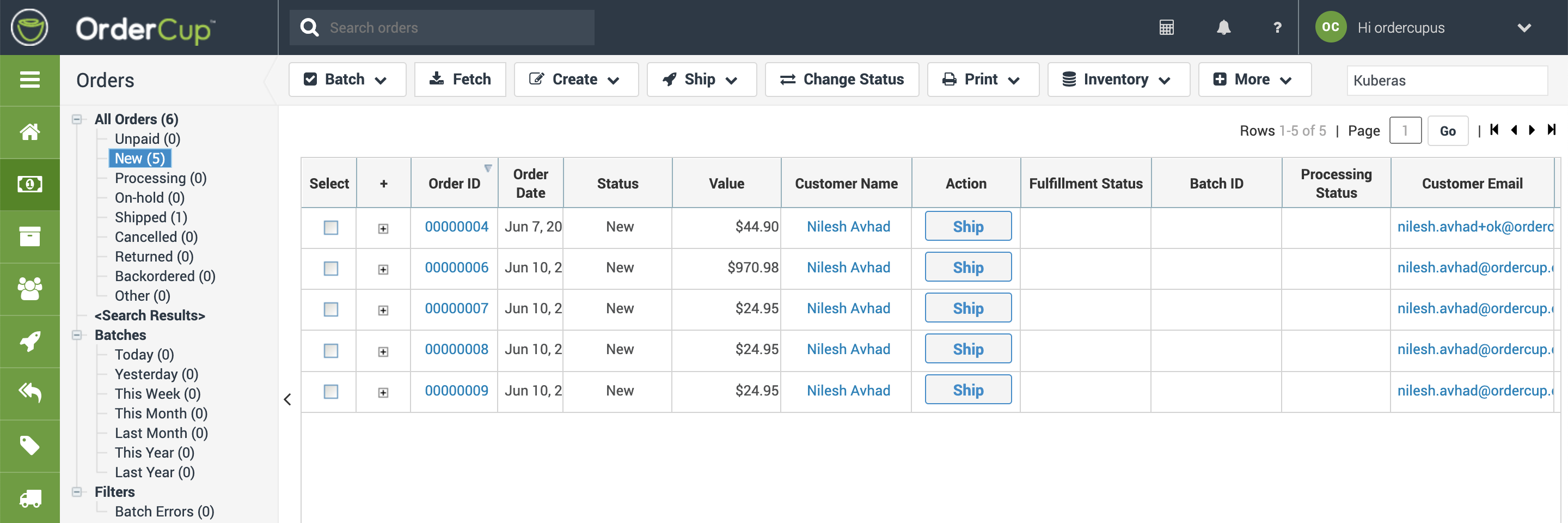Collapse the All Orders tree node
Image resolution: width=1568 pixels, height=523 pixels.
click(x=77, y=119)
